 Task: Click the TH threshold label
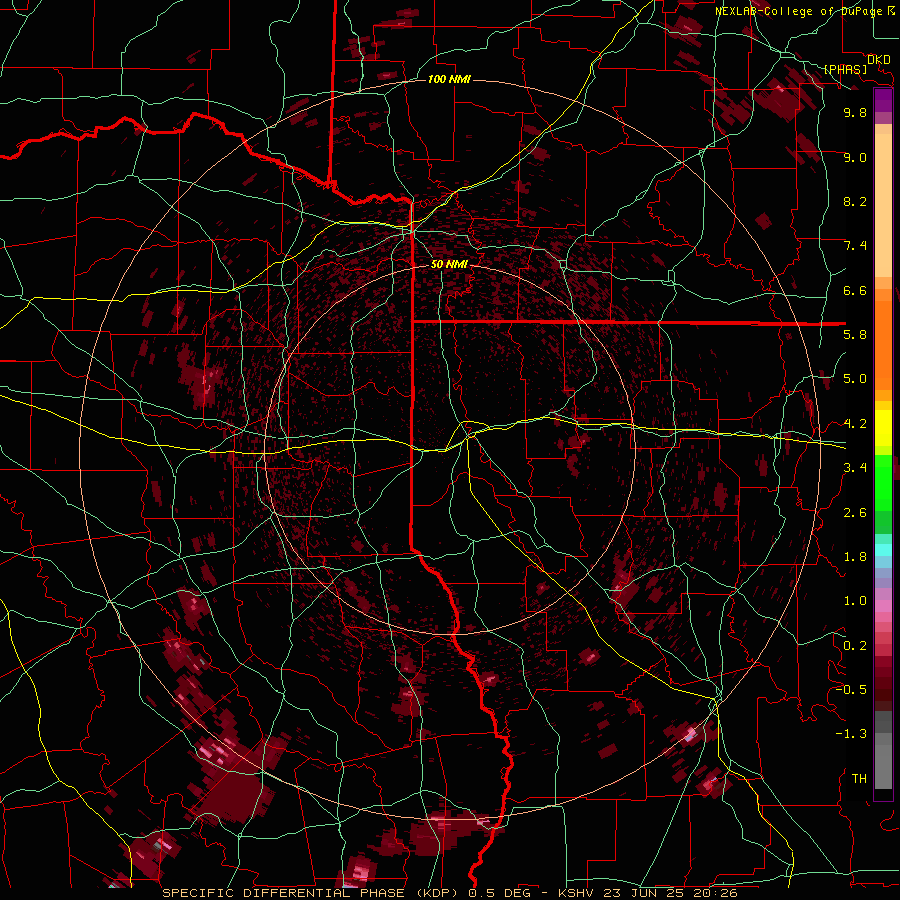click(x=859, y=779)
